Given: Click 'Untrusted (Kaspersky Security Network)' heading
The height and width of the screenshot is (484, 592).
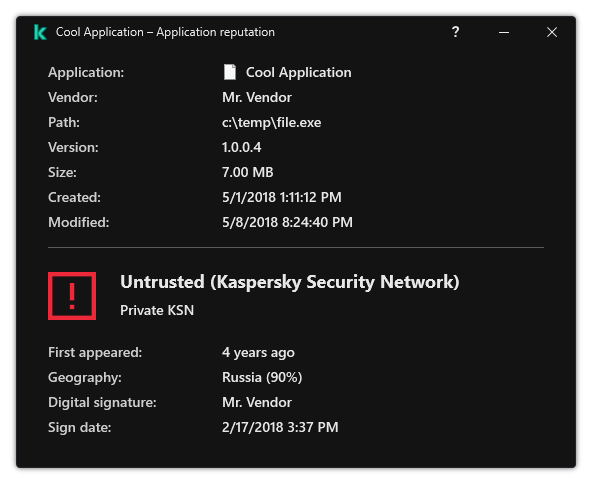Looking at the screenshot, I should click(290, 282).
